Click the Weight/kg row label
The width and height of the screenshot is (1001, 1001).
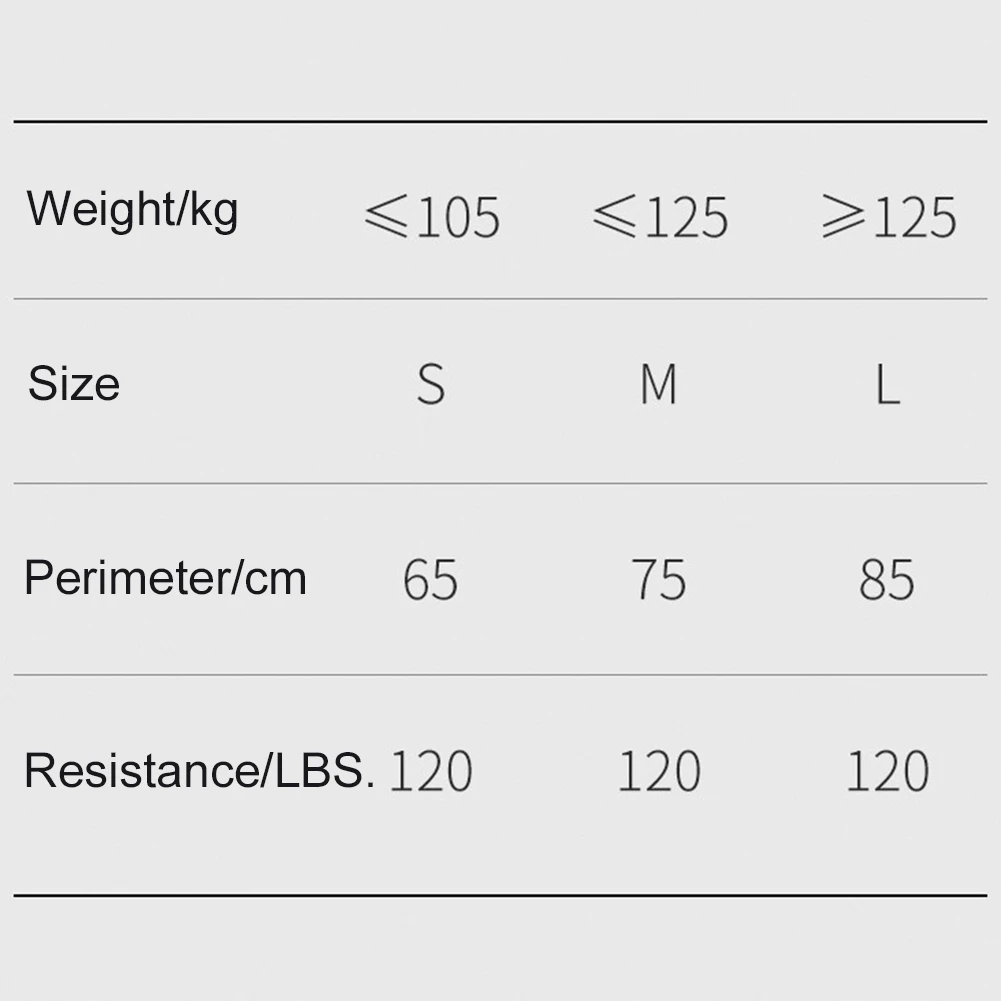132,210
